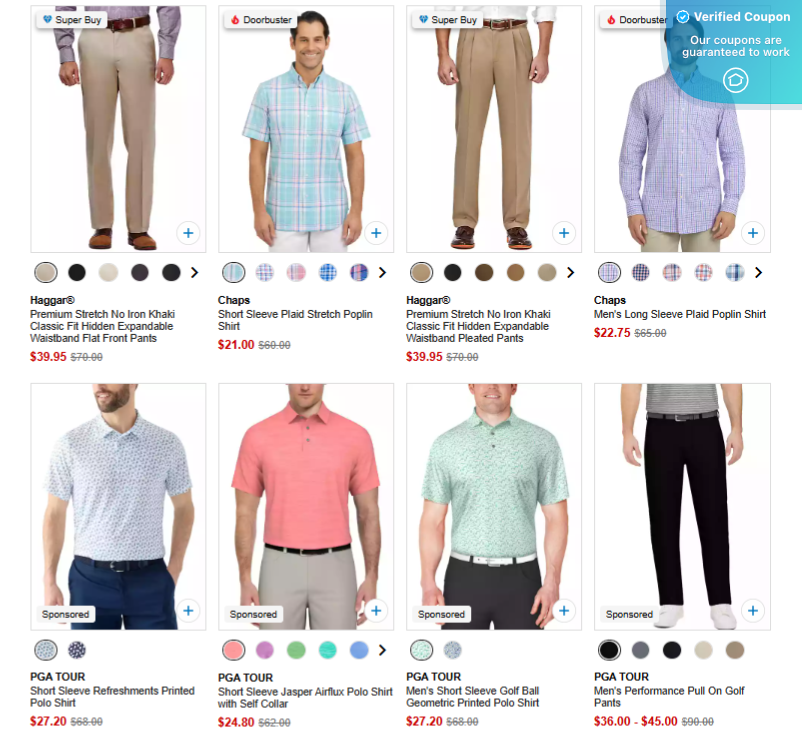Screen dimensions: 802x747
Task: Choose navy print swatch for Refreshments Polo
Action: click(77, 650)
